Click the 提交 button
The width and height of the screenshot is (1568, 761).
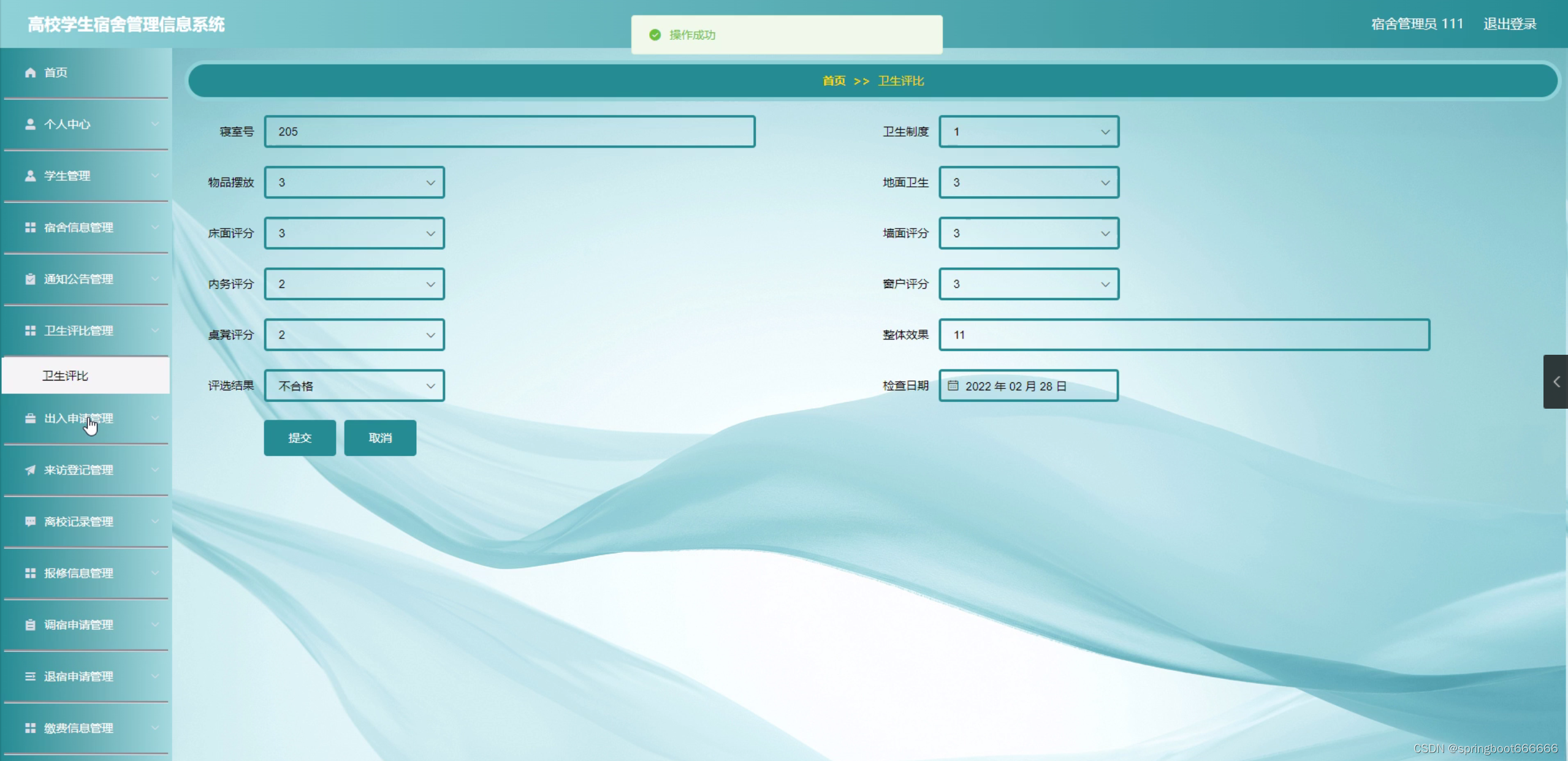click(x=300, y=438)
